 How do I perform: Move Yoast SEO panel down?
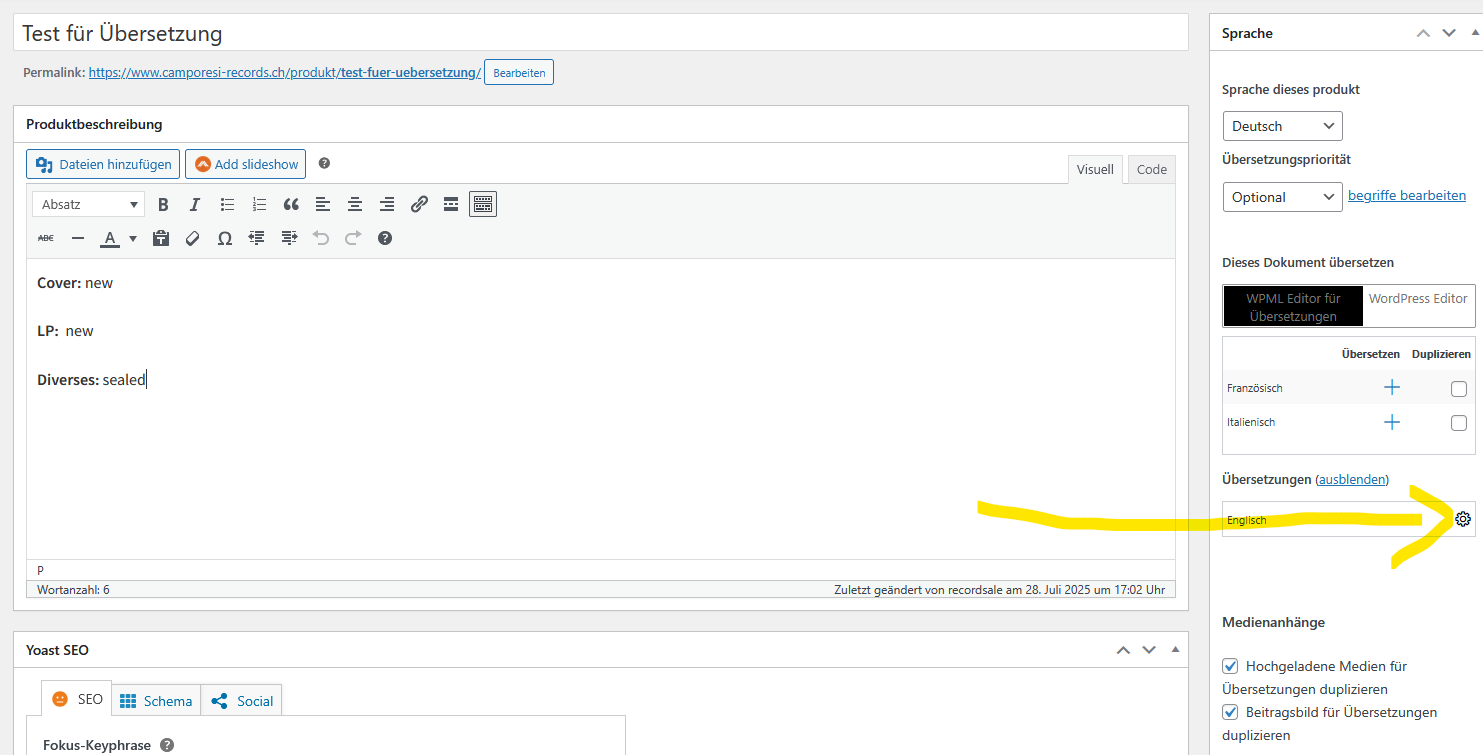pos(1149,650)
